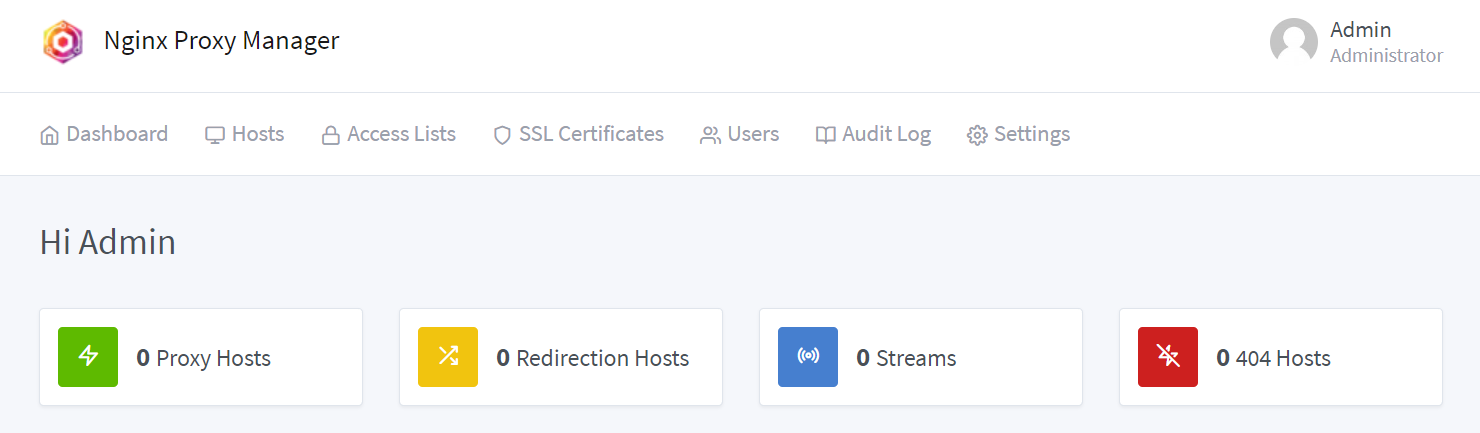Click the house icon beside Dashboard
The image size is (1480, 433).
coord(49,135)
